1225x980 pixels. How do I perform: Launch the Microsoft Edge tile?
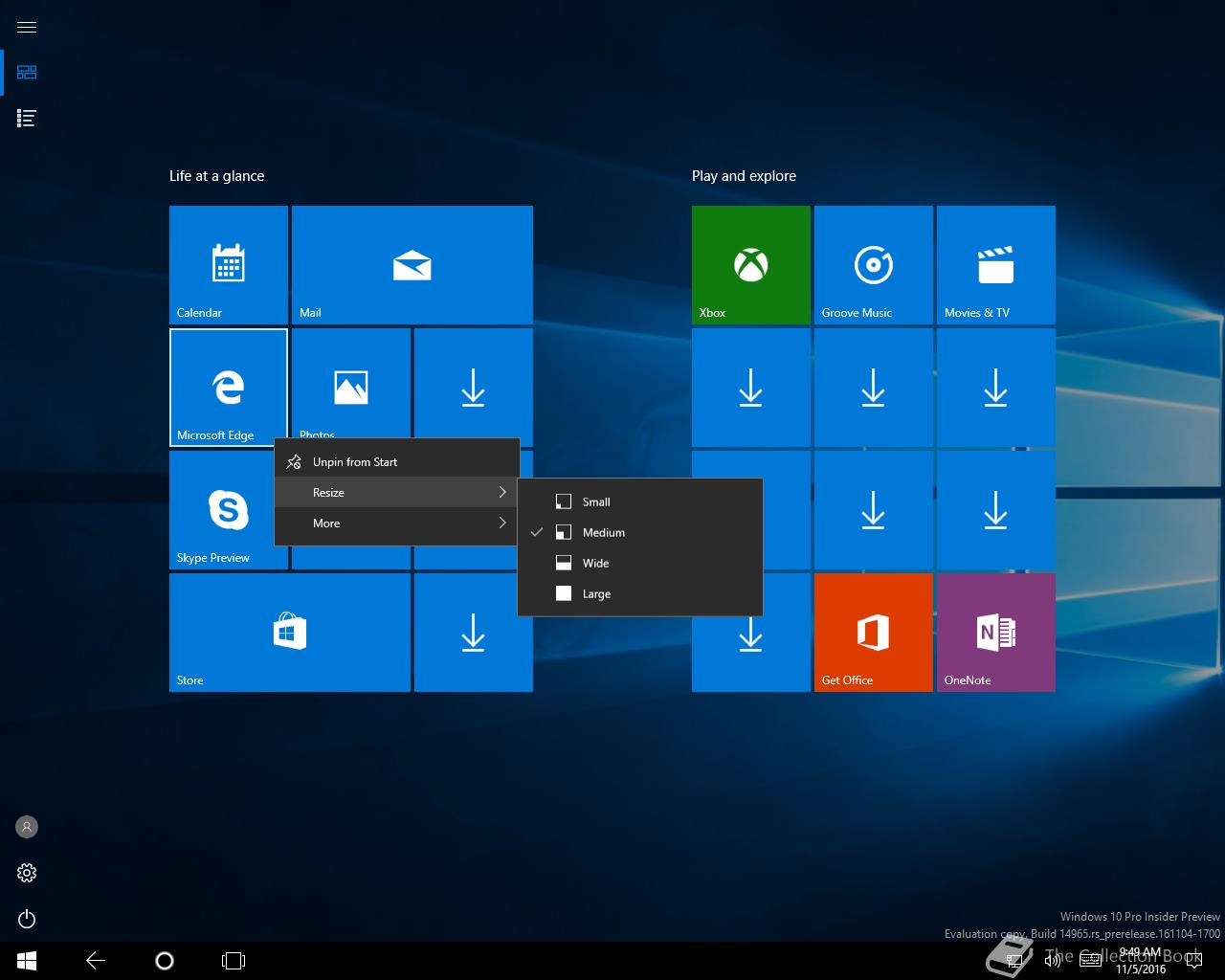click(229, 388)
